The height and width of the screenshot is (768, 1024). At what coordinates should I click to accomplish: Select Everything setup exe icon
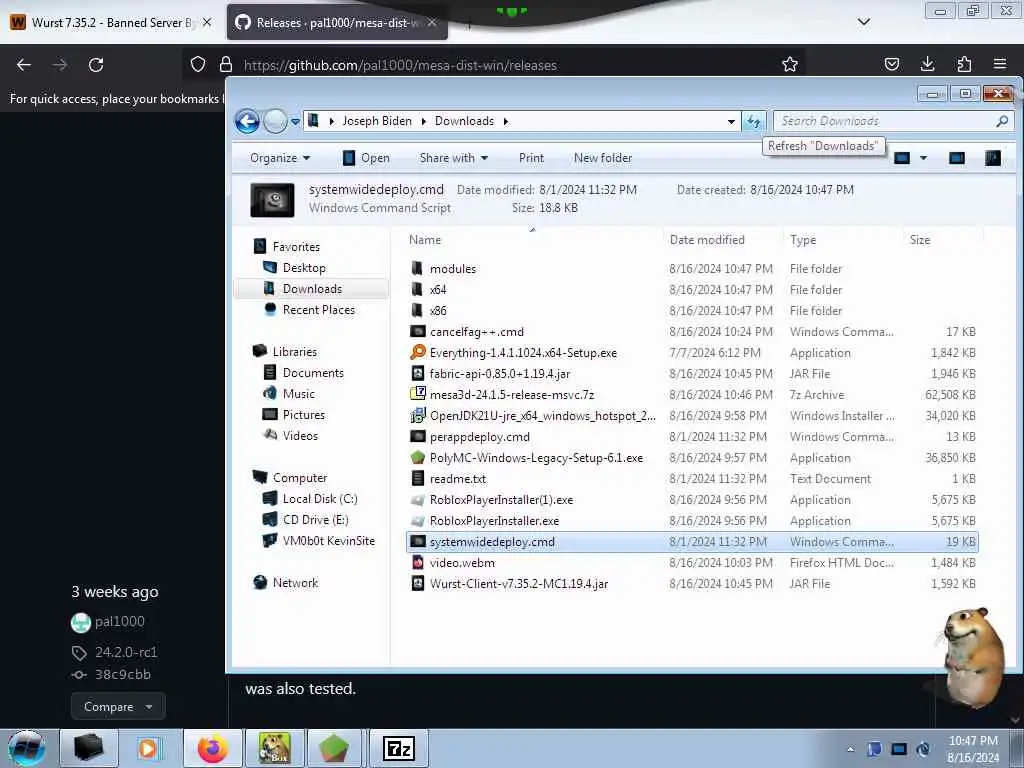[x=417, y=353]
